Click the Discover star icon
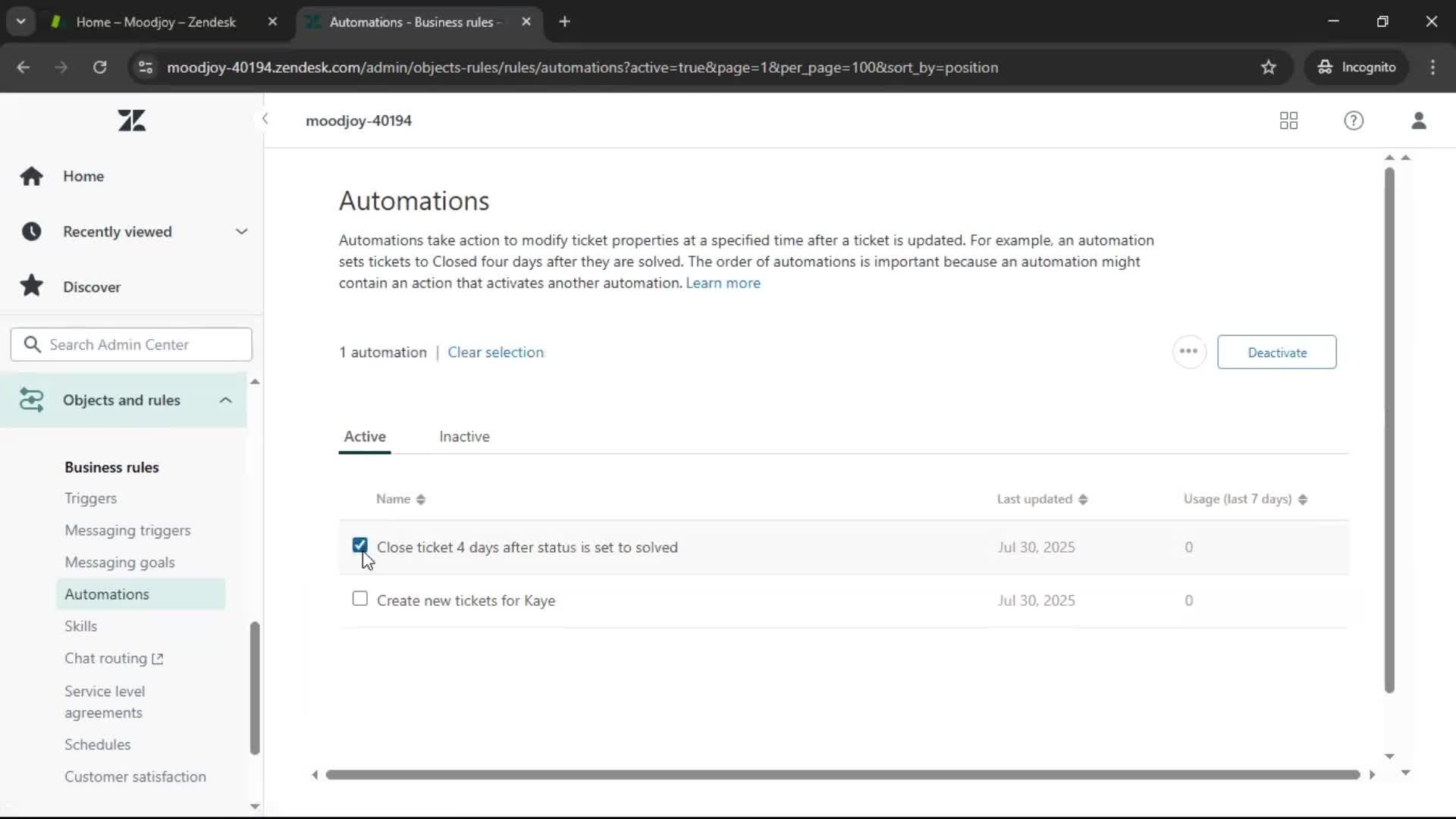 (x=31, y=286)
